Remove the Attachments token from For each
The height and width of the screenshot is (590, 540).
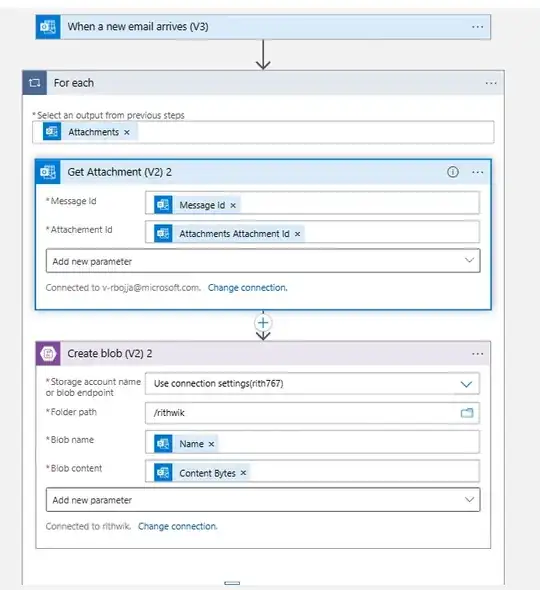click(x=127, y=132)
